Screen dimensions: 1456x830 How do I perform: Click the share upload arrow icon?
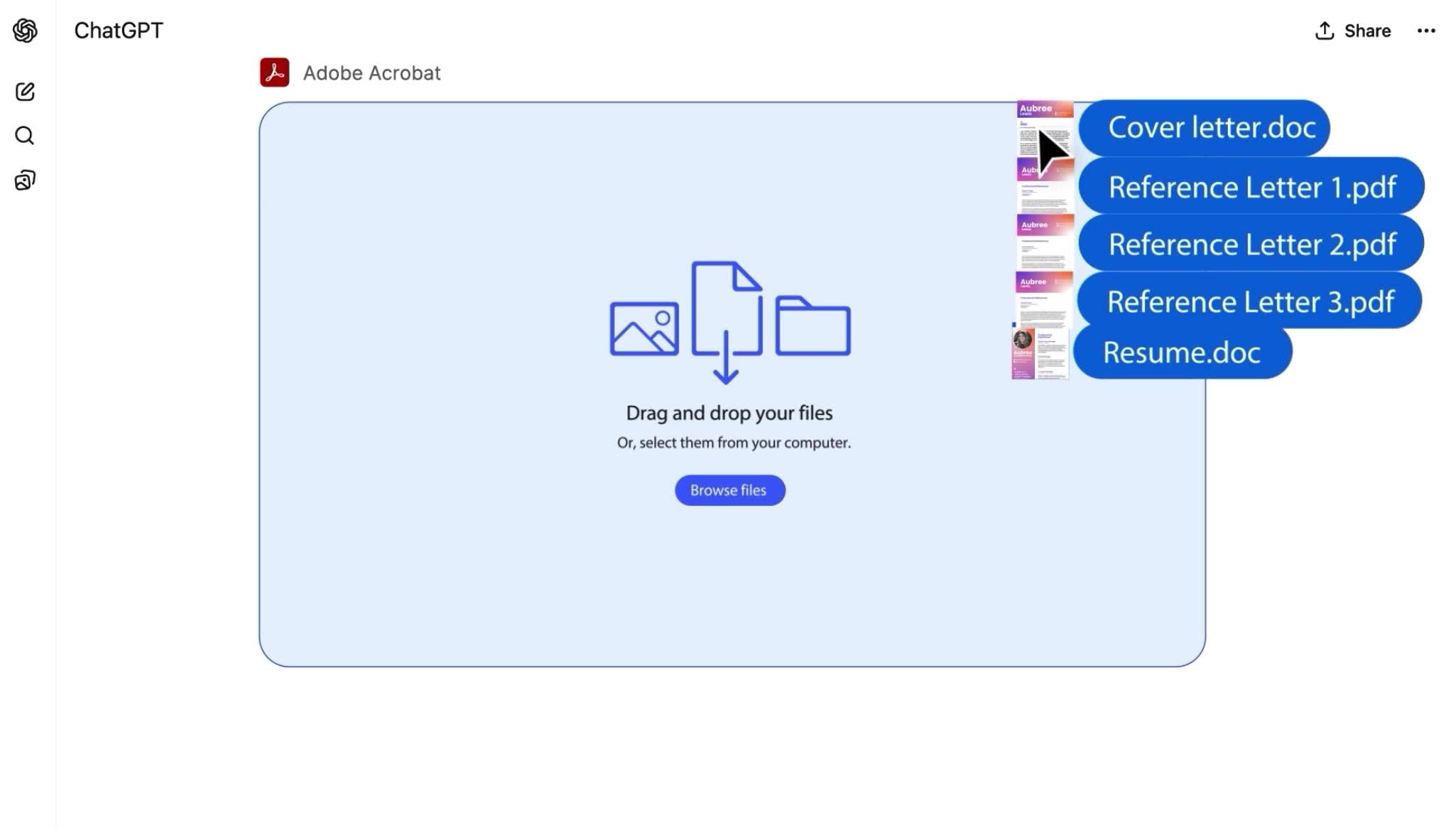point(1324,31)
